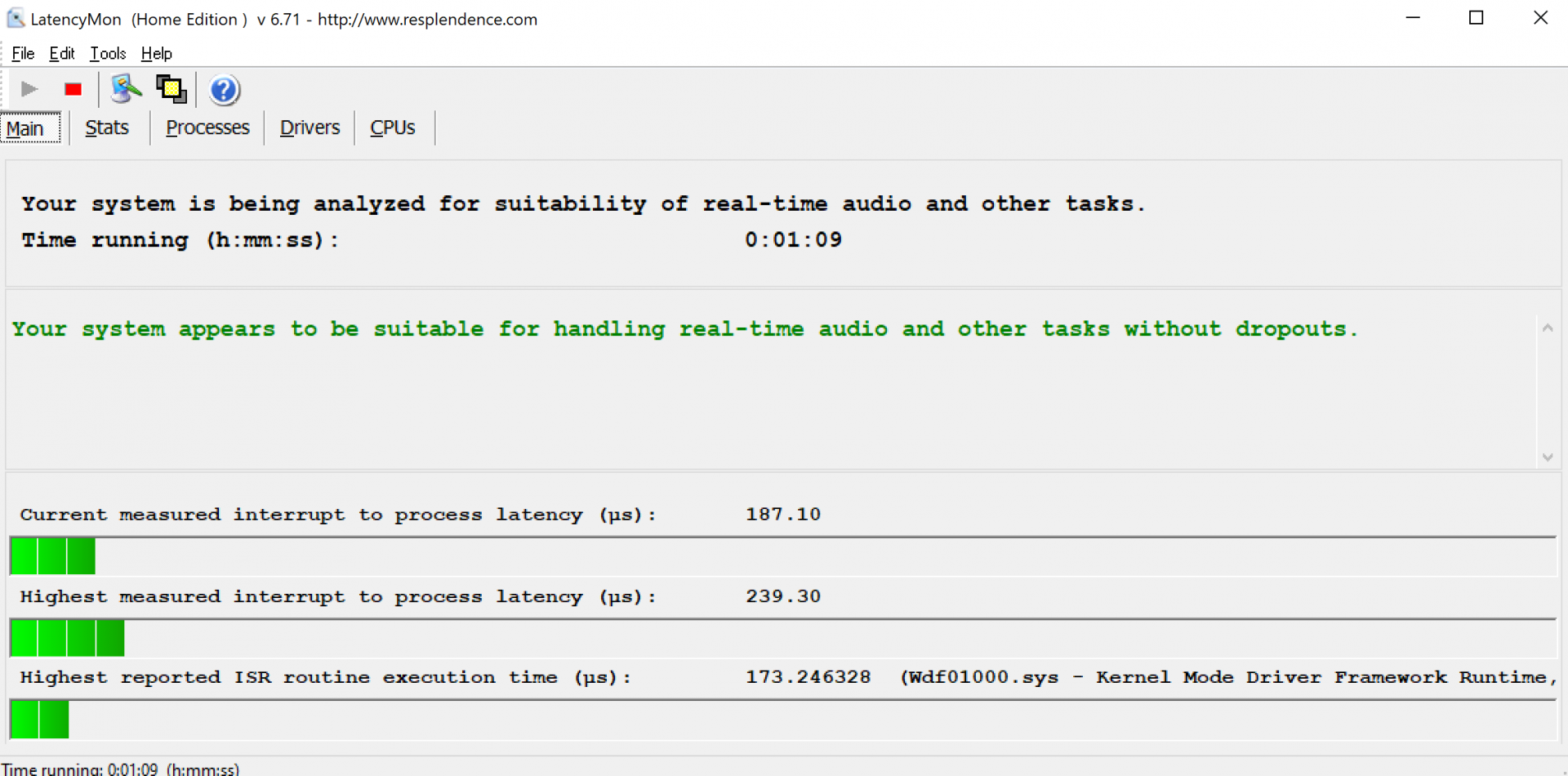Image resolution: width=1568 pixels, height=776 pixels.
Task: Click the scroll down arrow in message panel
Action: [x=1547, y=457]
